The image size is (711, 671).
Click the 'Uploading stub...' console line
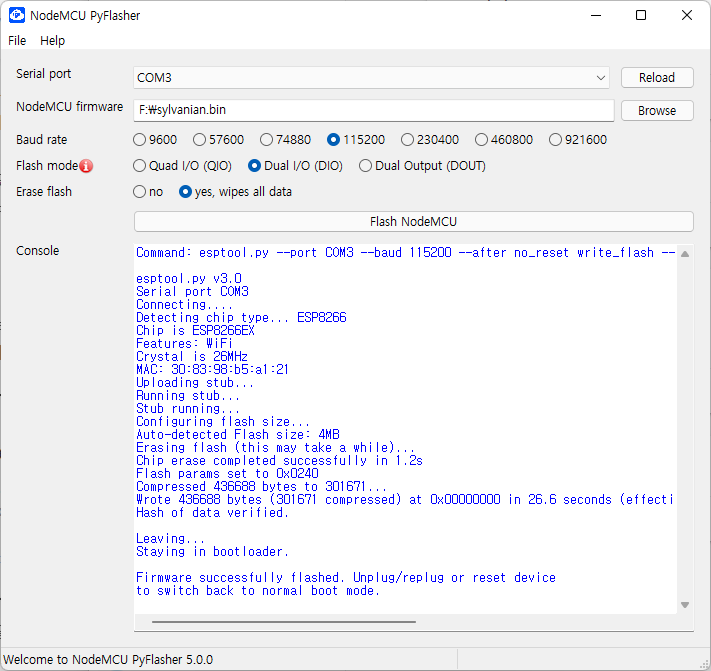click(195, 383)
